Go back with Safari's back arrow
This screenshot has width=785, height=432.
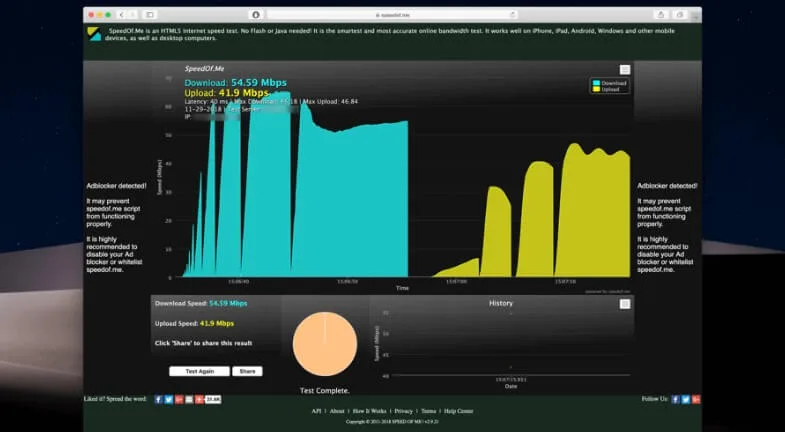point(121,15)
